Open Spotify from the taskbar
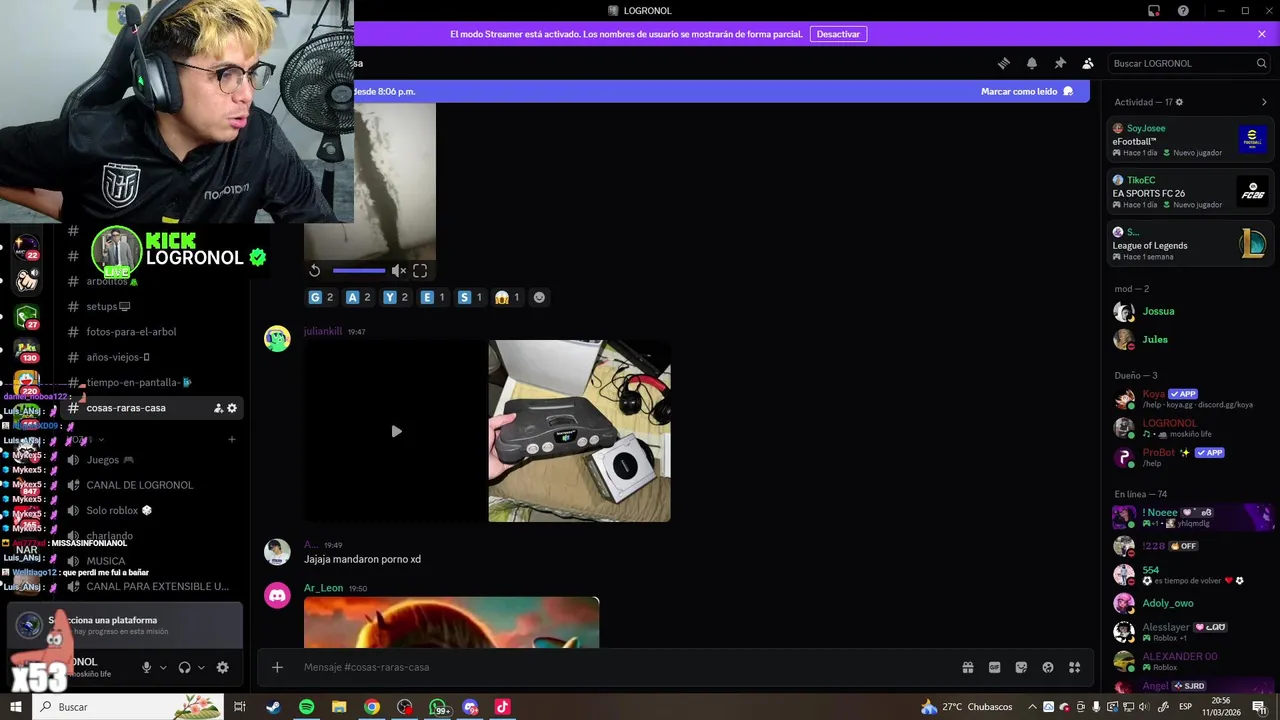Viewport: 1280px width, 720px height. click(x=306, y=707)
